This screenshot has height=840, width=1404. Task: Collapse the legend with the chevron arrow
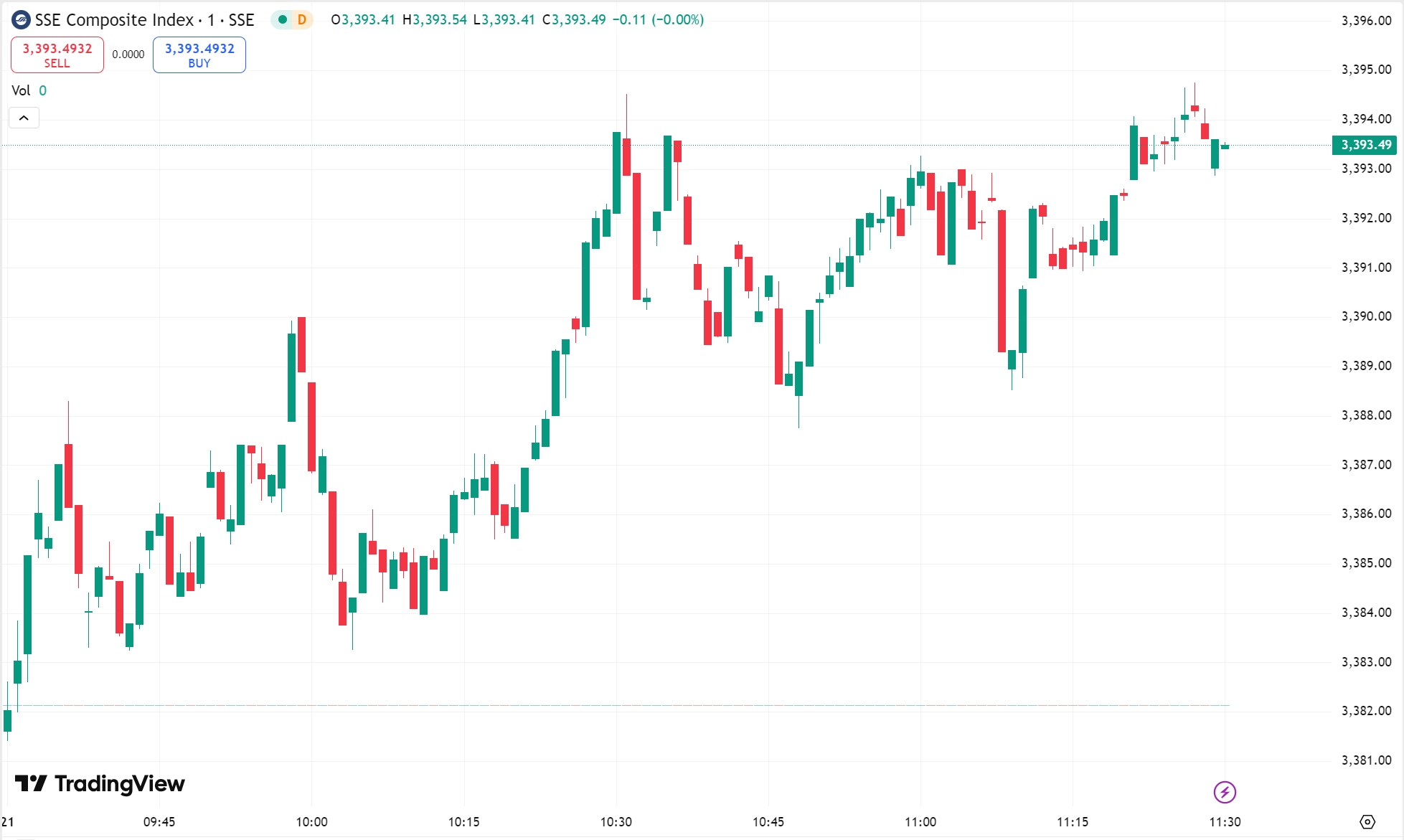[24, 117]
